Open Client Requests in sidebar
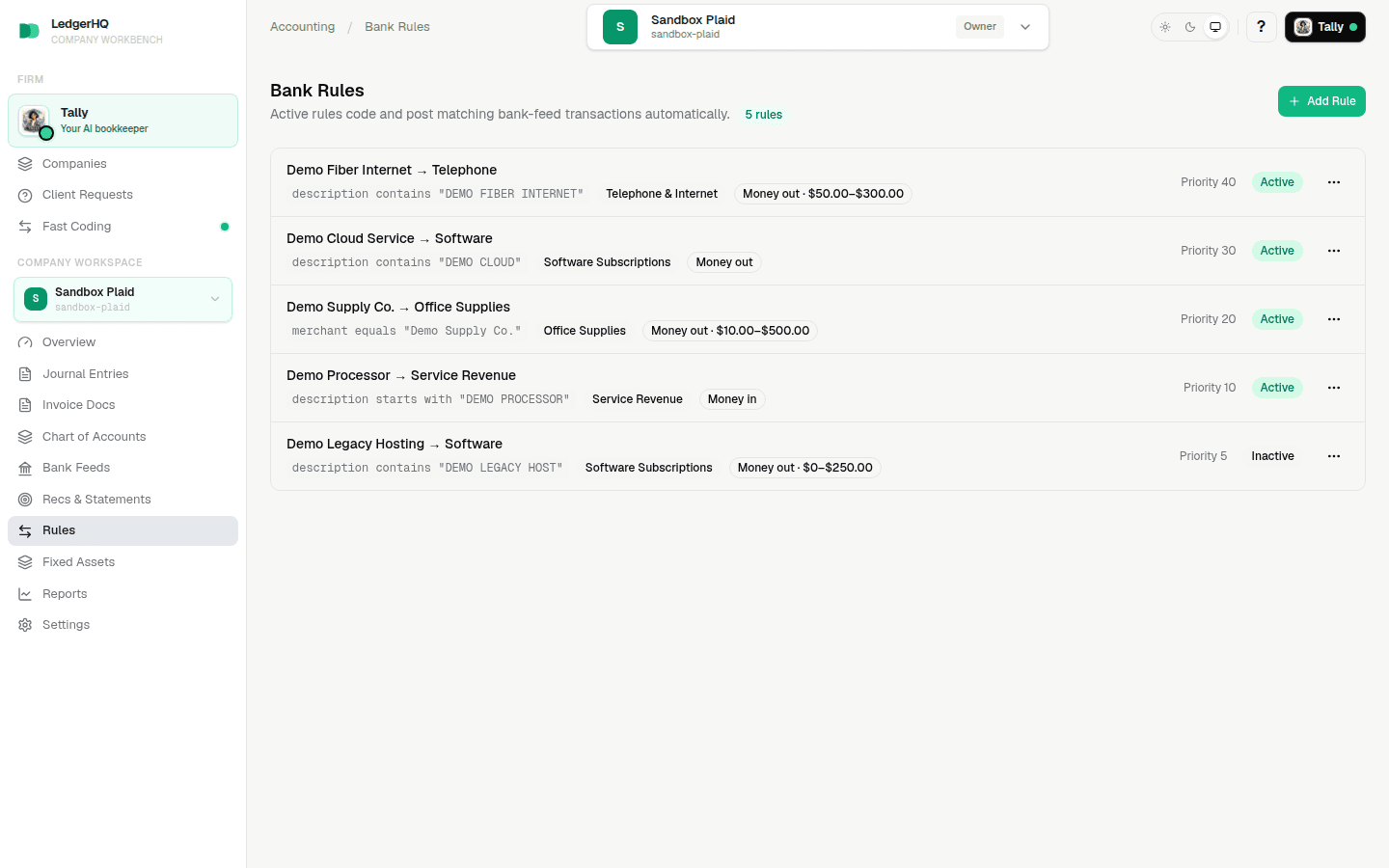Viewport: 1389px width, 868px height. click(123, 195)
